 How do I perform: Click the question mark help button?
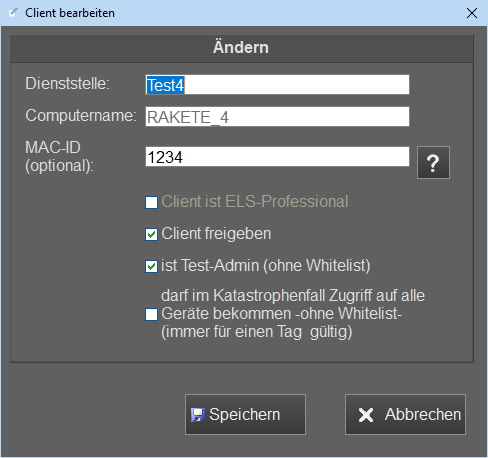coord(433,163)
